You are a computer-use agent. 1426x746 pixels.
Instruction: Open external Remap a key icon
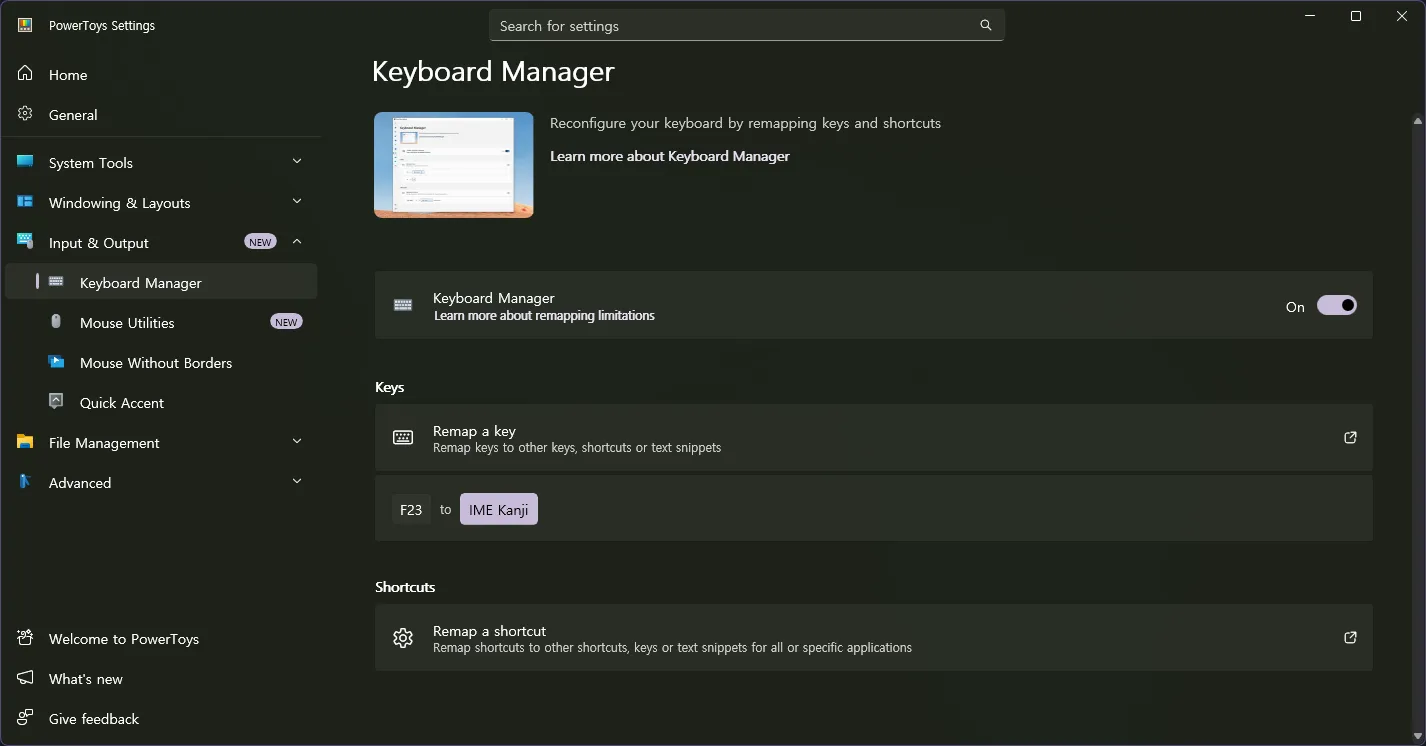(1350, 438)
